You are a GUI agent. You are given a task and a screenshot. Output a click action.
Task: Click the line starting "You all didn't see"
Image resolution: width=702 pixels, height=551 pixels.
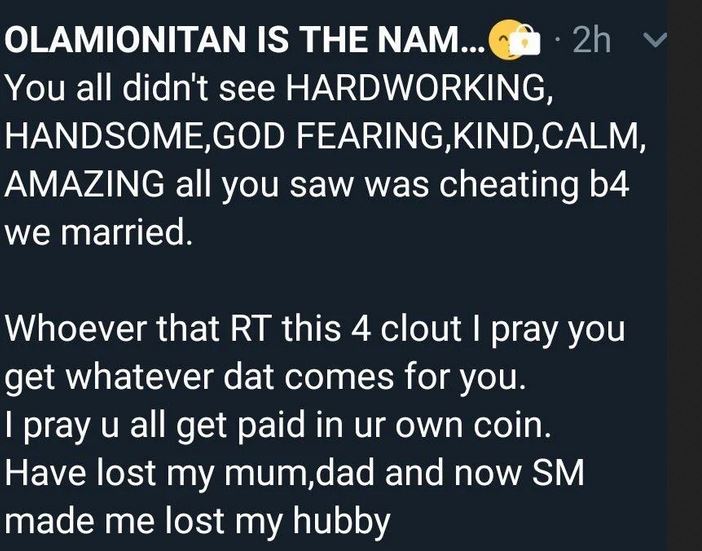click(278, 88)
